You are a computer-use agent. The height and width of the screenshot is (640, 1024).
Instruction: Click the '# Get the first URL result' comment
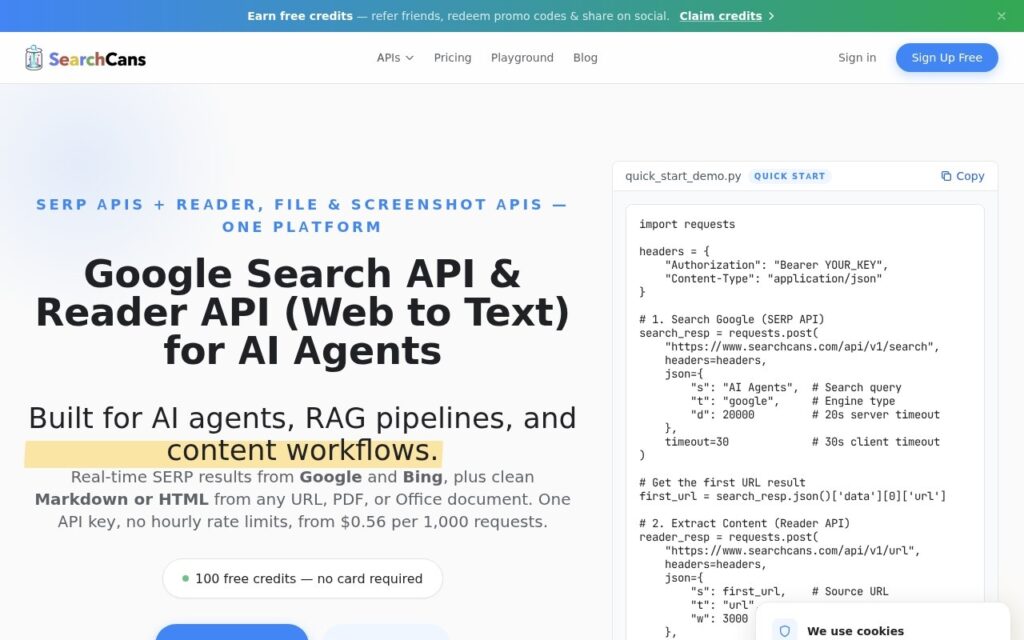(x=722, y=483)
